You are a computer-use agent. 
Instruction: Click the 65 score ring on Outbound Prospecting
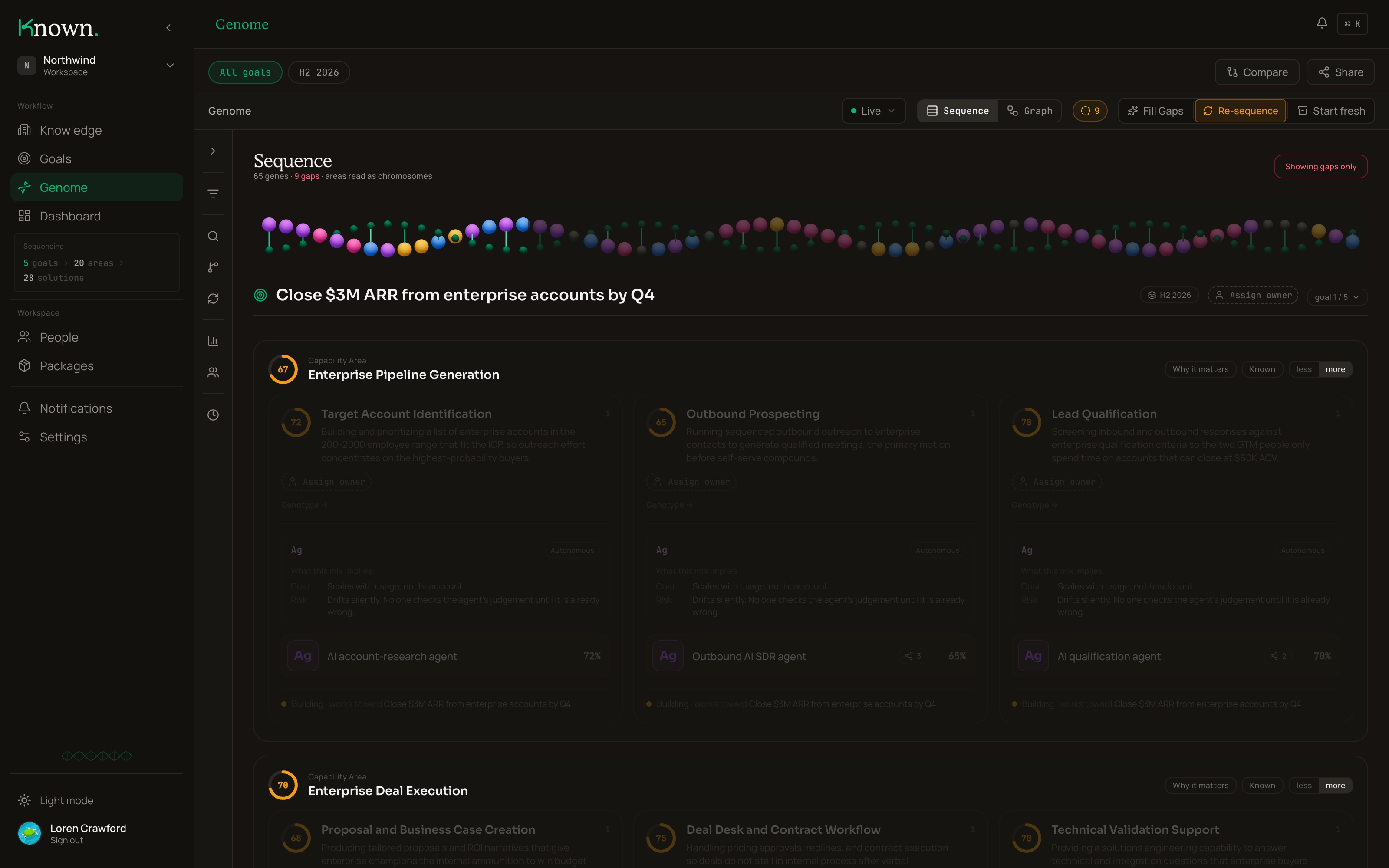661,423
